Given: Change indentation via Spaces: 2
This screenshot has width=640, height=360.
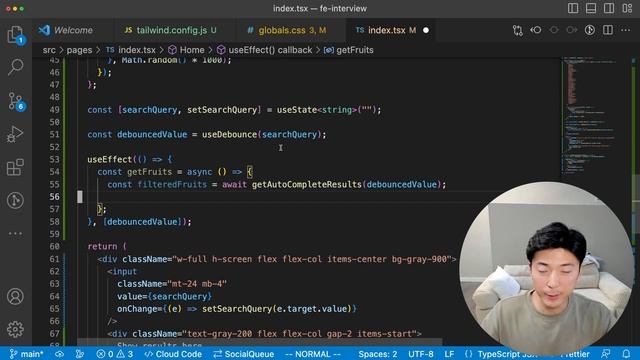Looking at the screenshot, I should 378,354.
